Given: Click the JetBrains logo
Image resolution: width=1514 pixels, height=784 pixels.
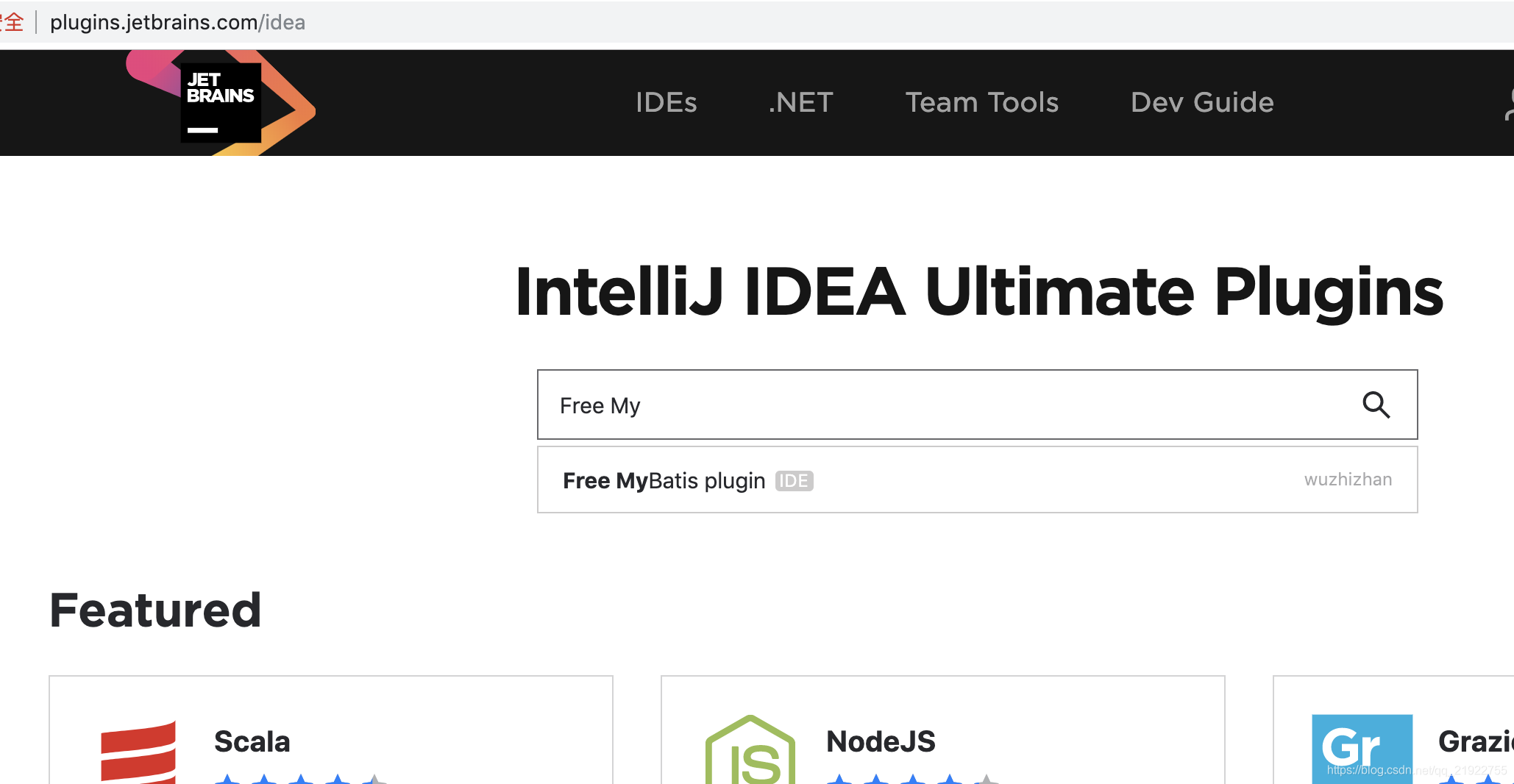Looking at the screenshot, I should tap(220, 101).
